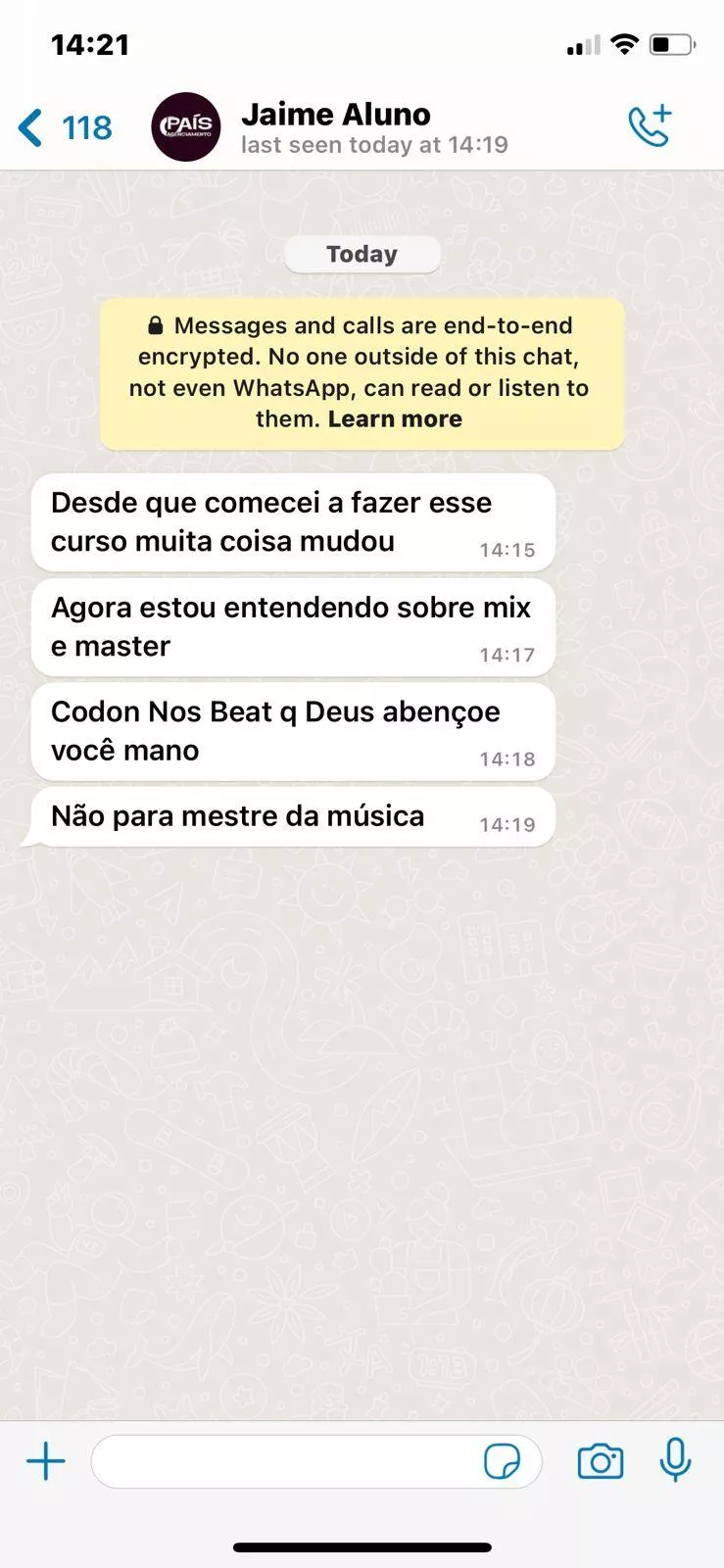Open Jaime Aluno contact info header
724x1568 pixels.
pyautogui.click(x=375, y=127)
